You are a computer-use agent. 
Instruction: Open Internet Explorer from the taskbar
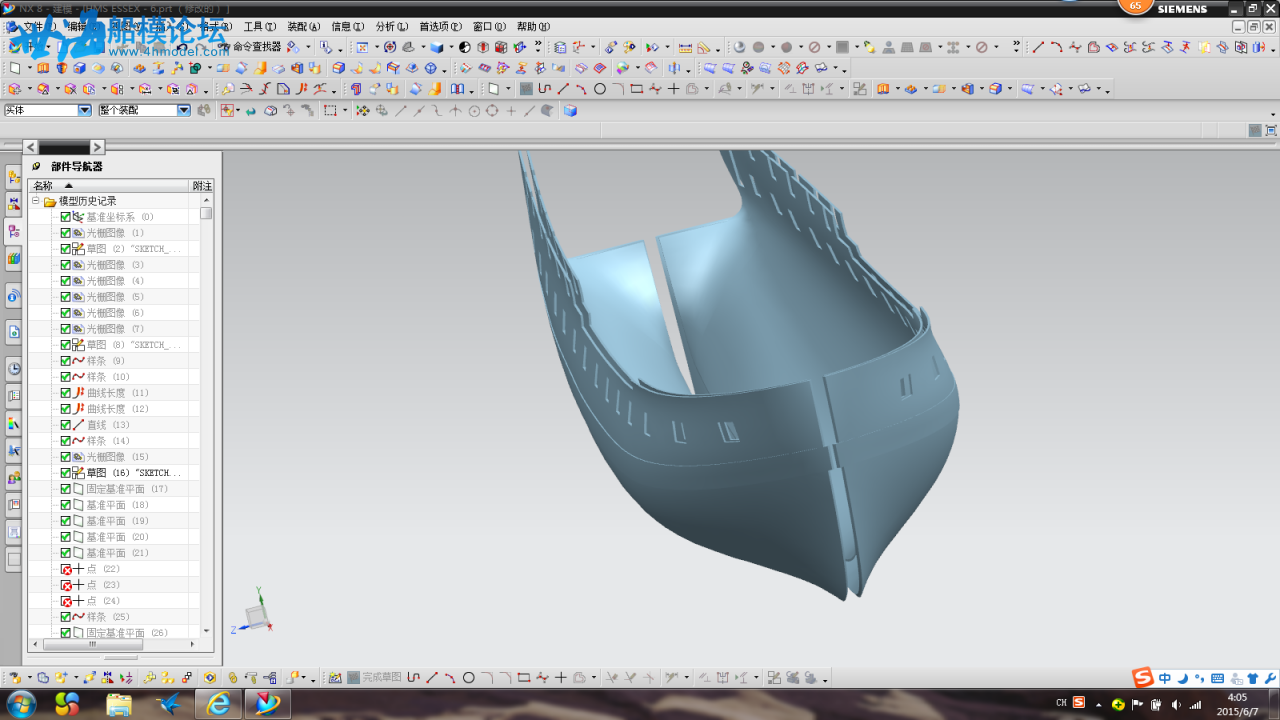[218, 704]
